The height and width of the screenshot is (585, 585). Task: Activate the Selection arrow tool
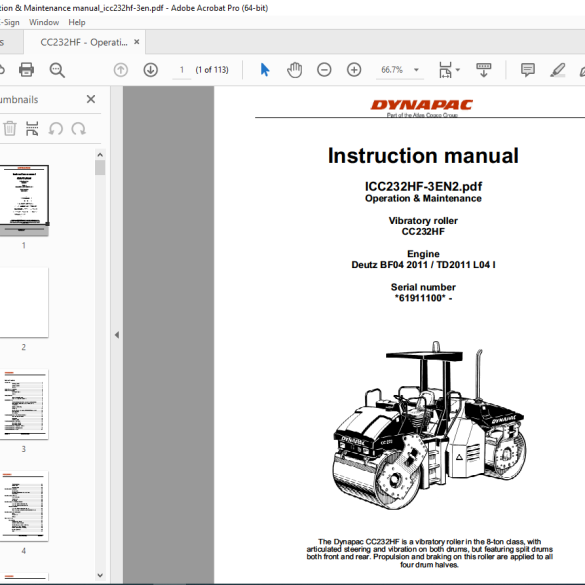(265, 70)
